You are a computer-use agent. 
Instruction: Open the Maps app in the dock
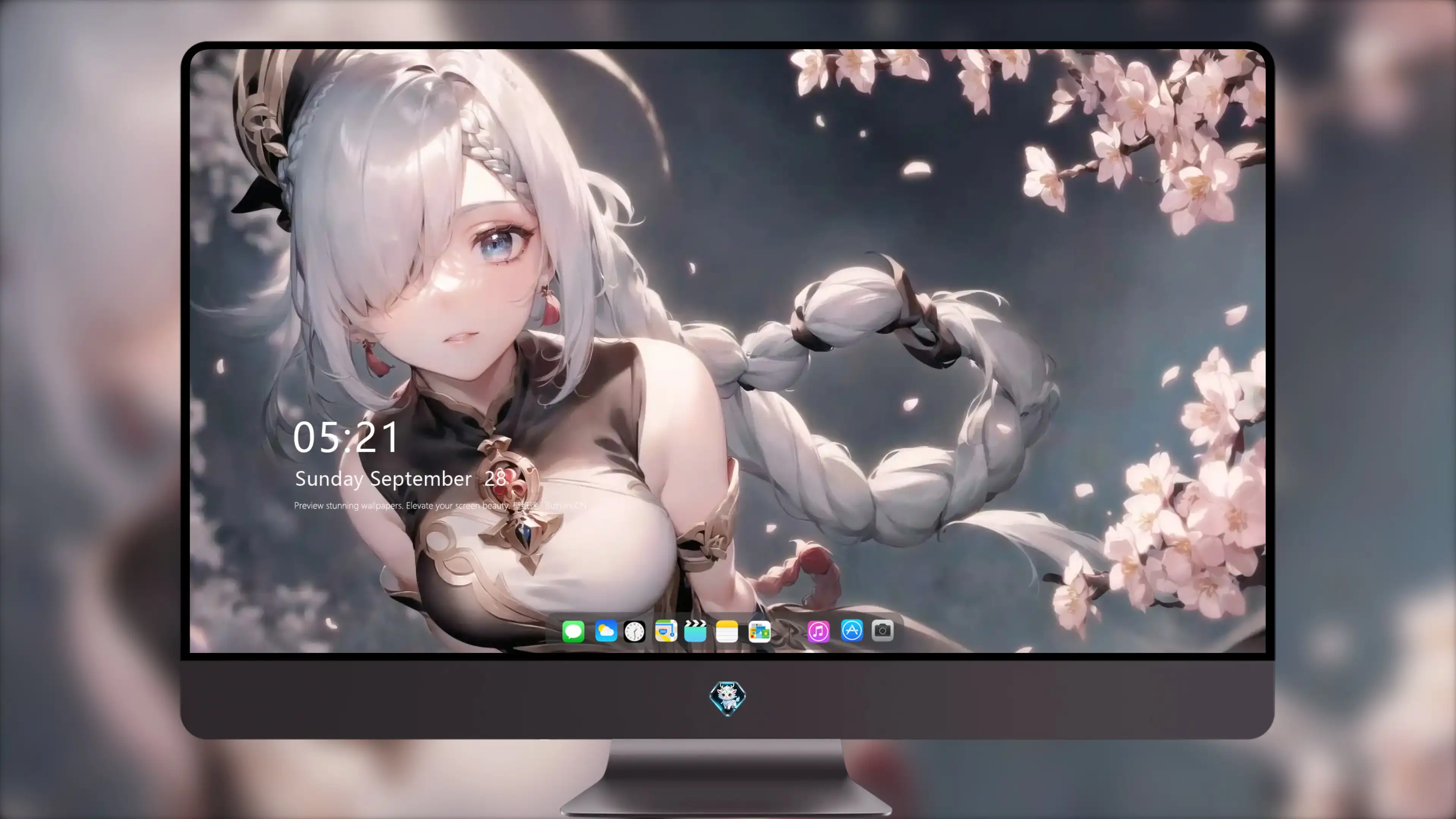pos(666,631)
